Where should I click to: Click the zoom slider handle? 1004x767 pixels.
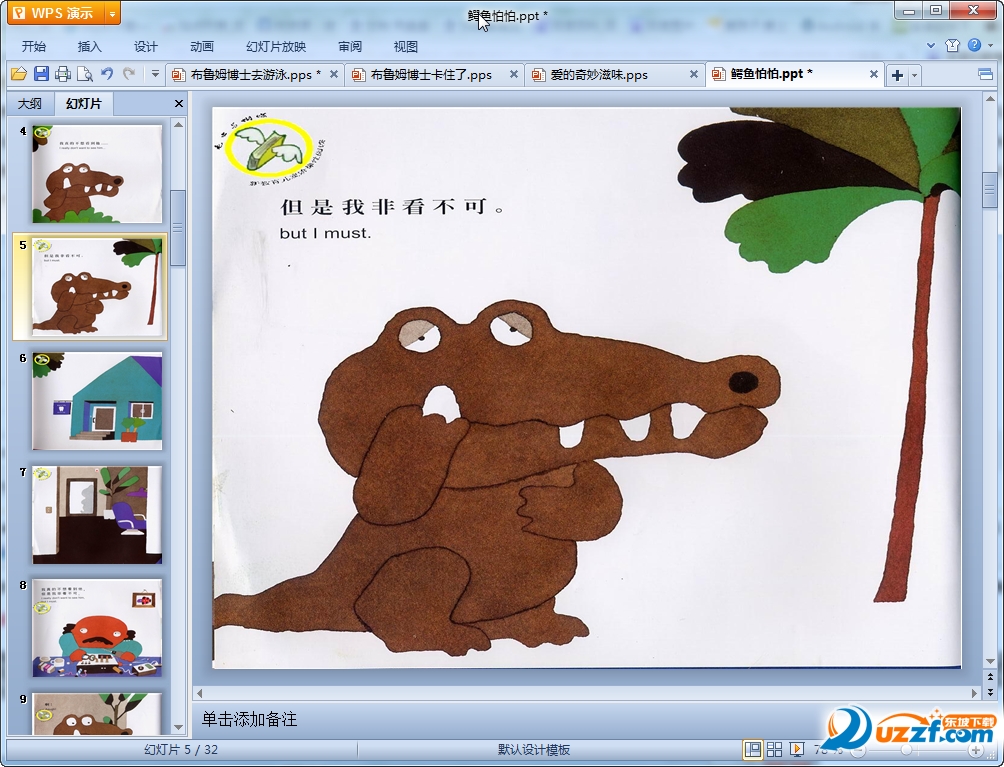906,750
